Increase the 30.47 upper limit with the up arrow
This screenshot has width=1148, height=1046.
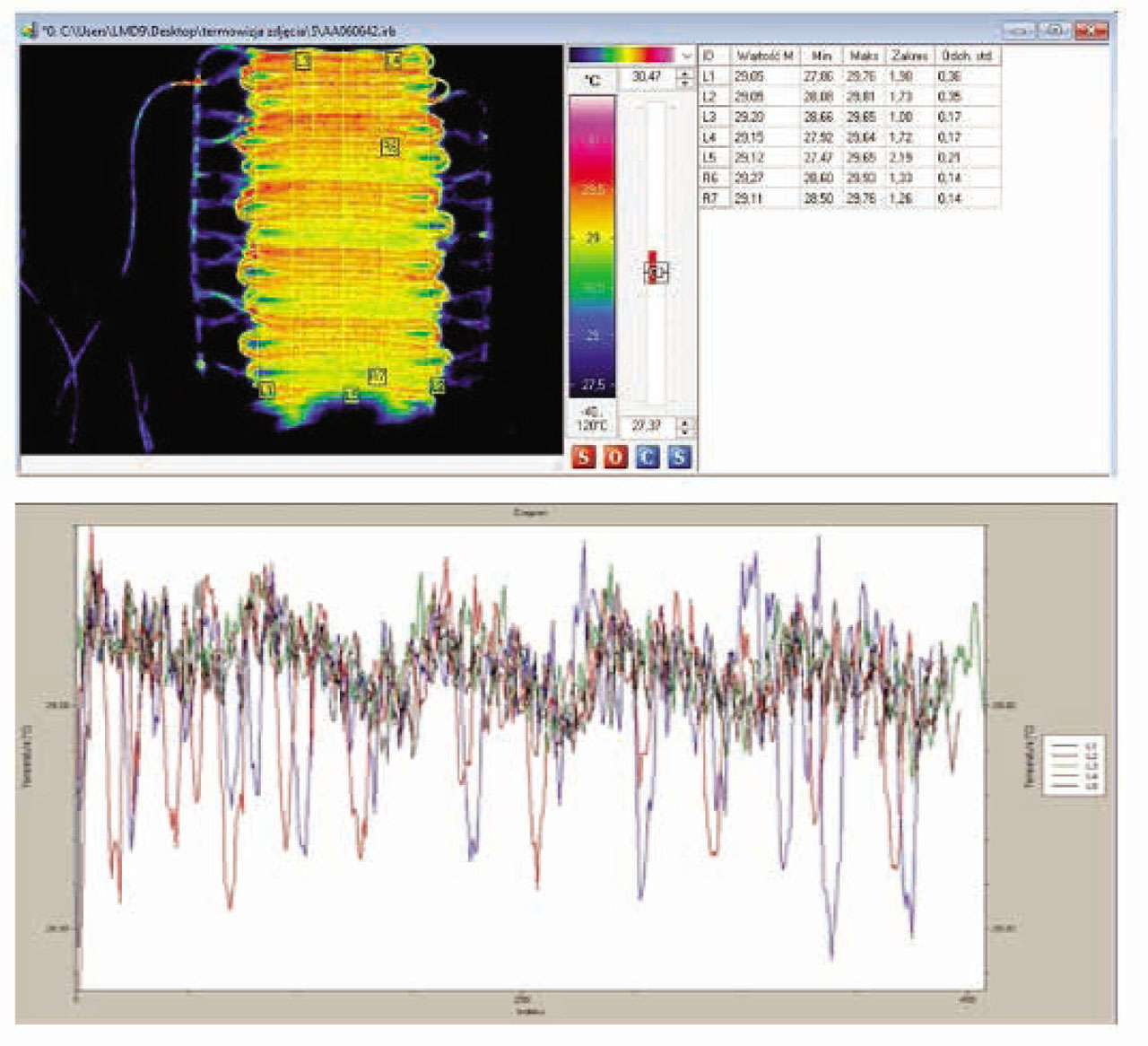[x=685, y=73]
